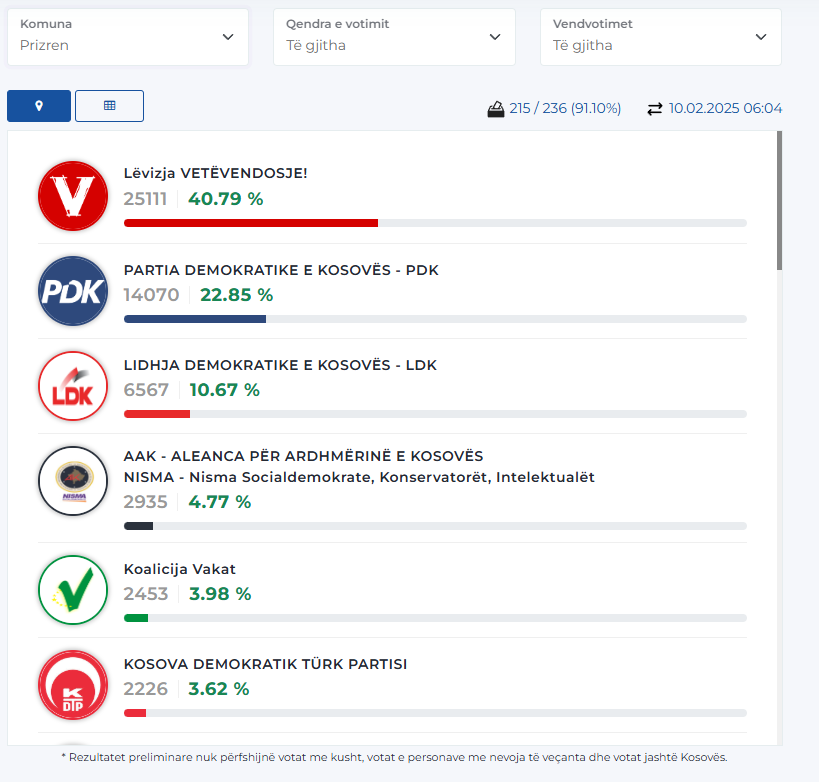Click the vote count 6567
The image size is (819, 782).
(x=146, y=390)
